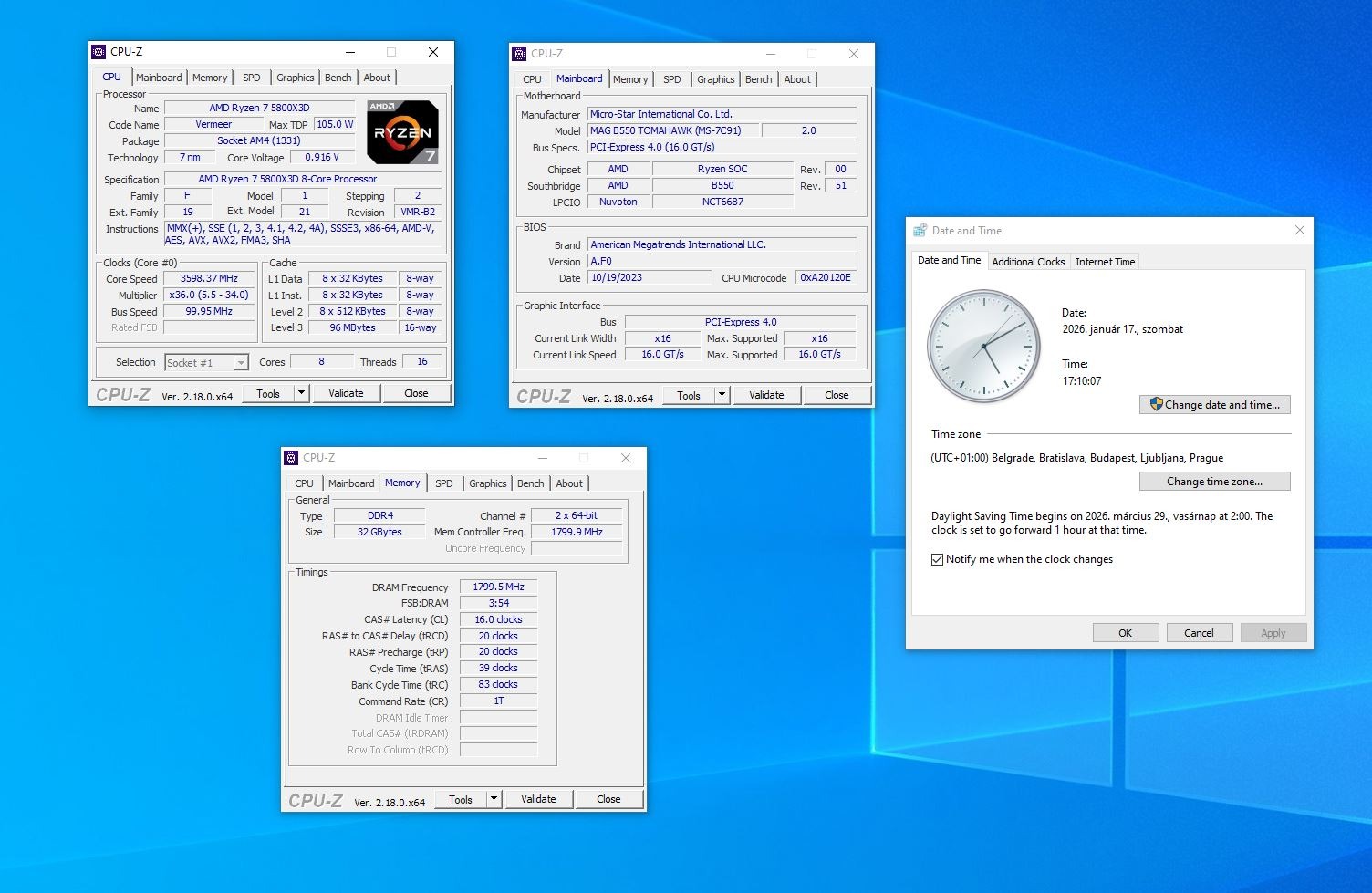This screenshot has height=893, width=1372.
Task: Click the LPCIO value NCT6687
Action: [x=722, y=202]
